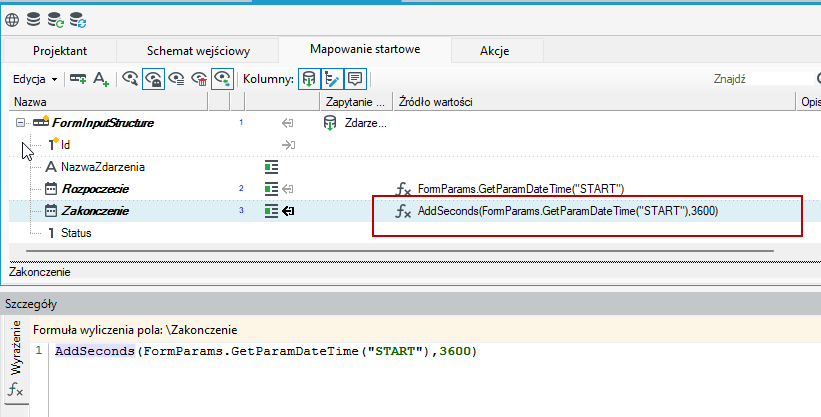
Task: Open the Edycja dropdown menu
Action: point(35,79)
